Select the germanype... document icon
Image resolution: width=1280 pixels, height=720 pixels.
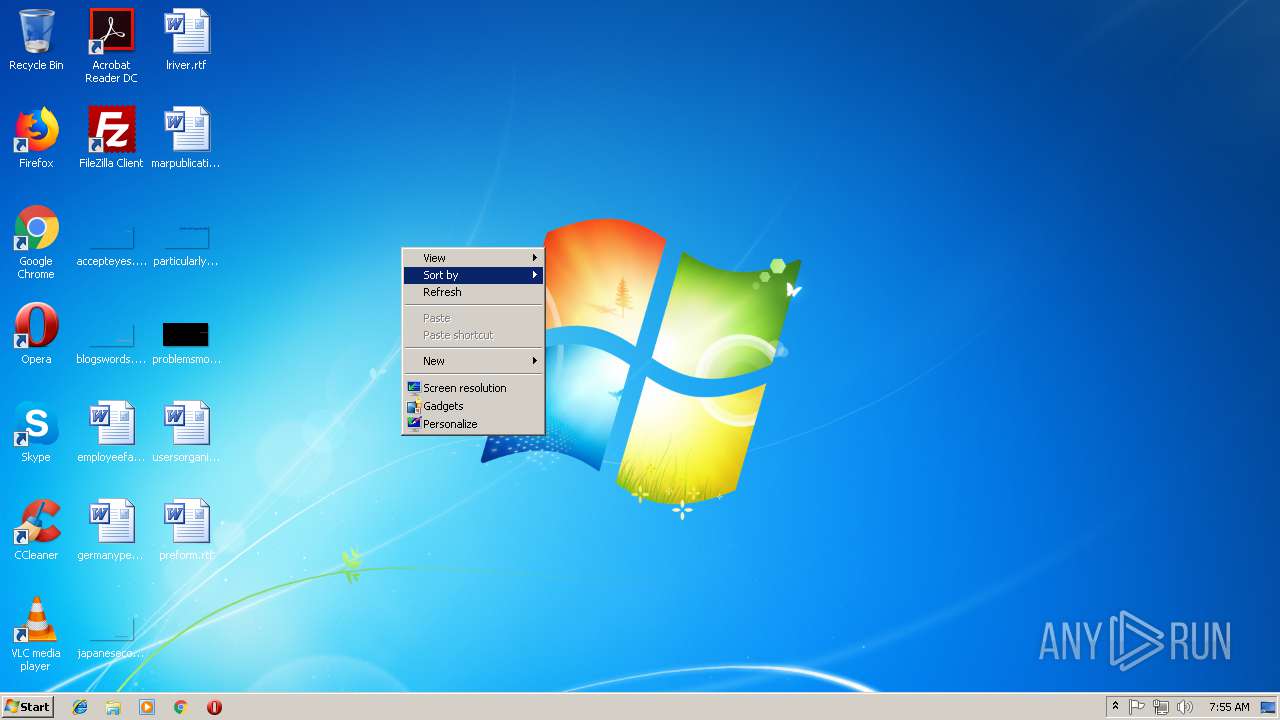pos(111,530)
